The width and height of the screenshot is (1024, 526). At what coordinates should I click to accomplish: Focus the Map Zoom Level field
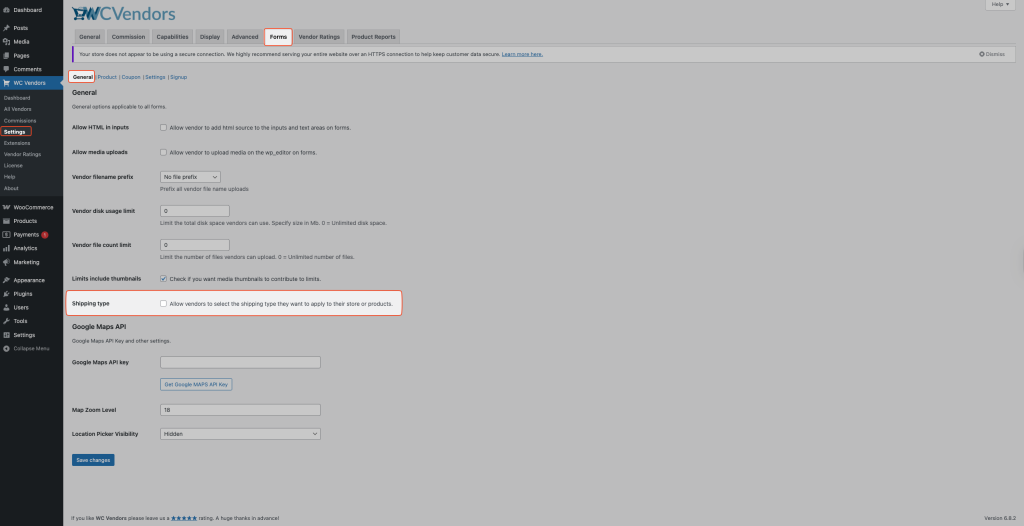(x=240, y=410)
